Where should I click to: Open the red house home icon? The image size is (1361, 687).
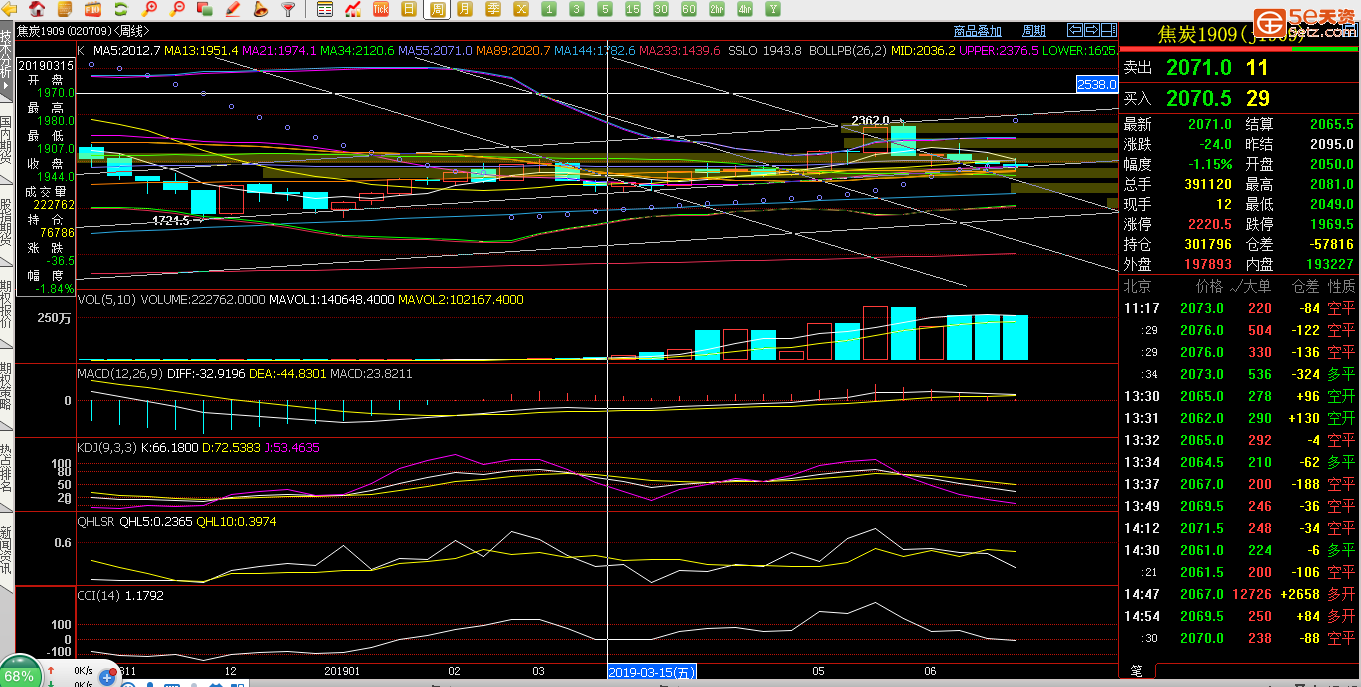[x=37, y=9]
